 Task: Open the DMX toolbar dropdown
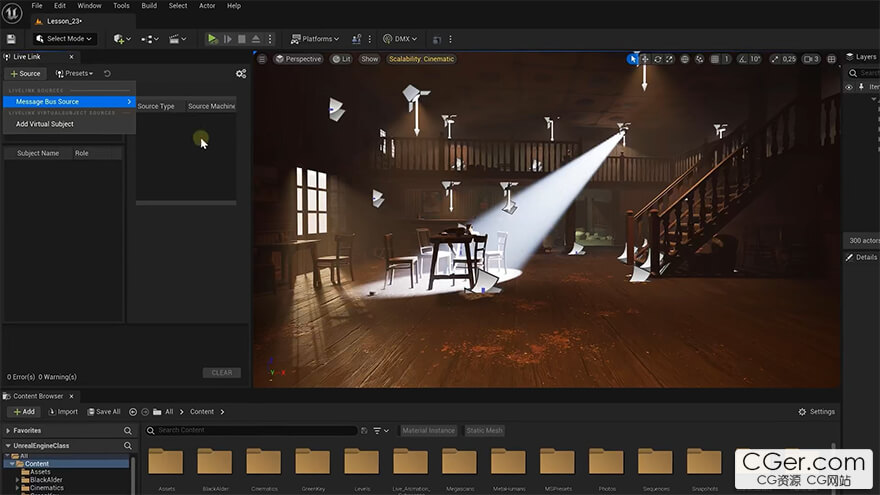(400, 39)
